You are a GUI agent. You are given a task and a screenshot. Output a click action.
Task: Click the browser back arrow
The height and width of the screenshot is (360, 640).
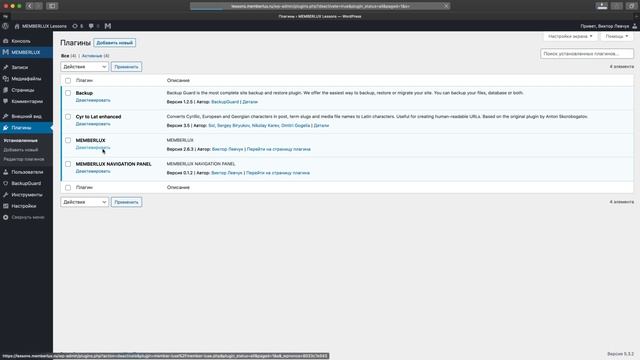click(30, 6)
